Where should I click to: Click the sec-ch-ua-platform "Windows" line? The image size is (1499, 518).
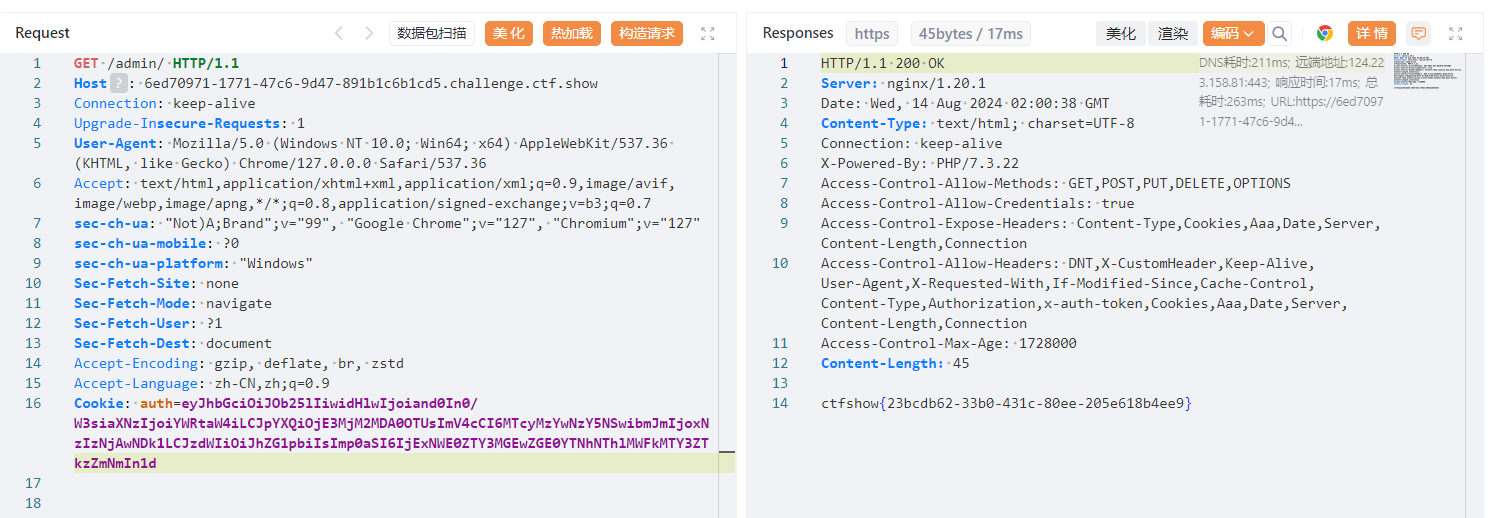pyautogui.click(x=194, y=263)
